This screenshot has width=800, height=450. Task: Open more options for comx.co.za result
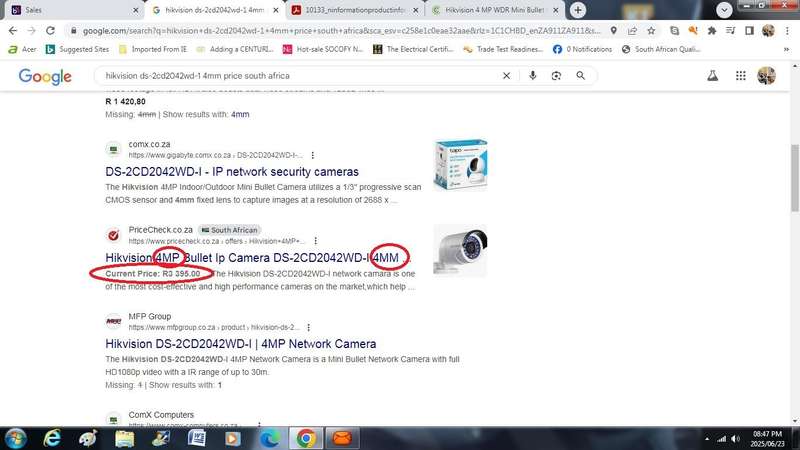(x=313, y=155)
